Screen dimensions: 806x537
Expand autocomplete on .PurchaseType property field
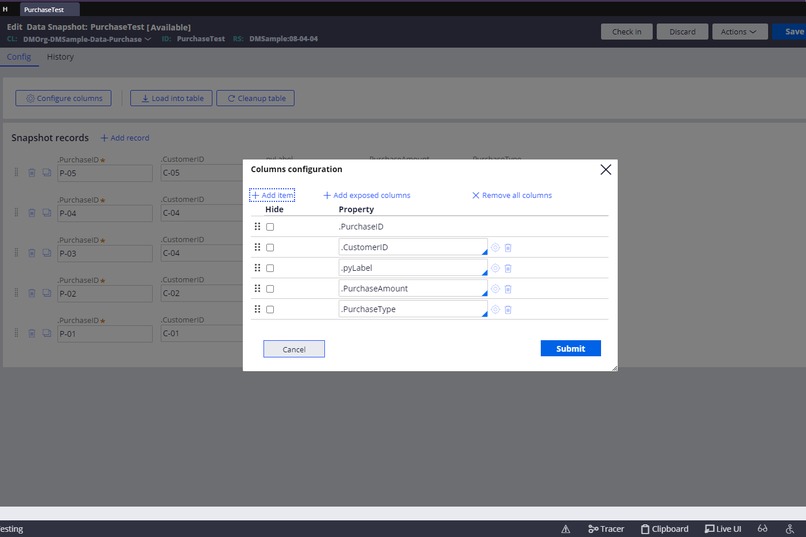pos(484,313)
